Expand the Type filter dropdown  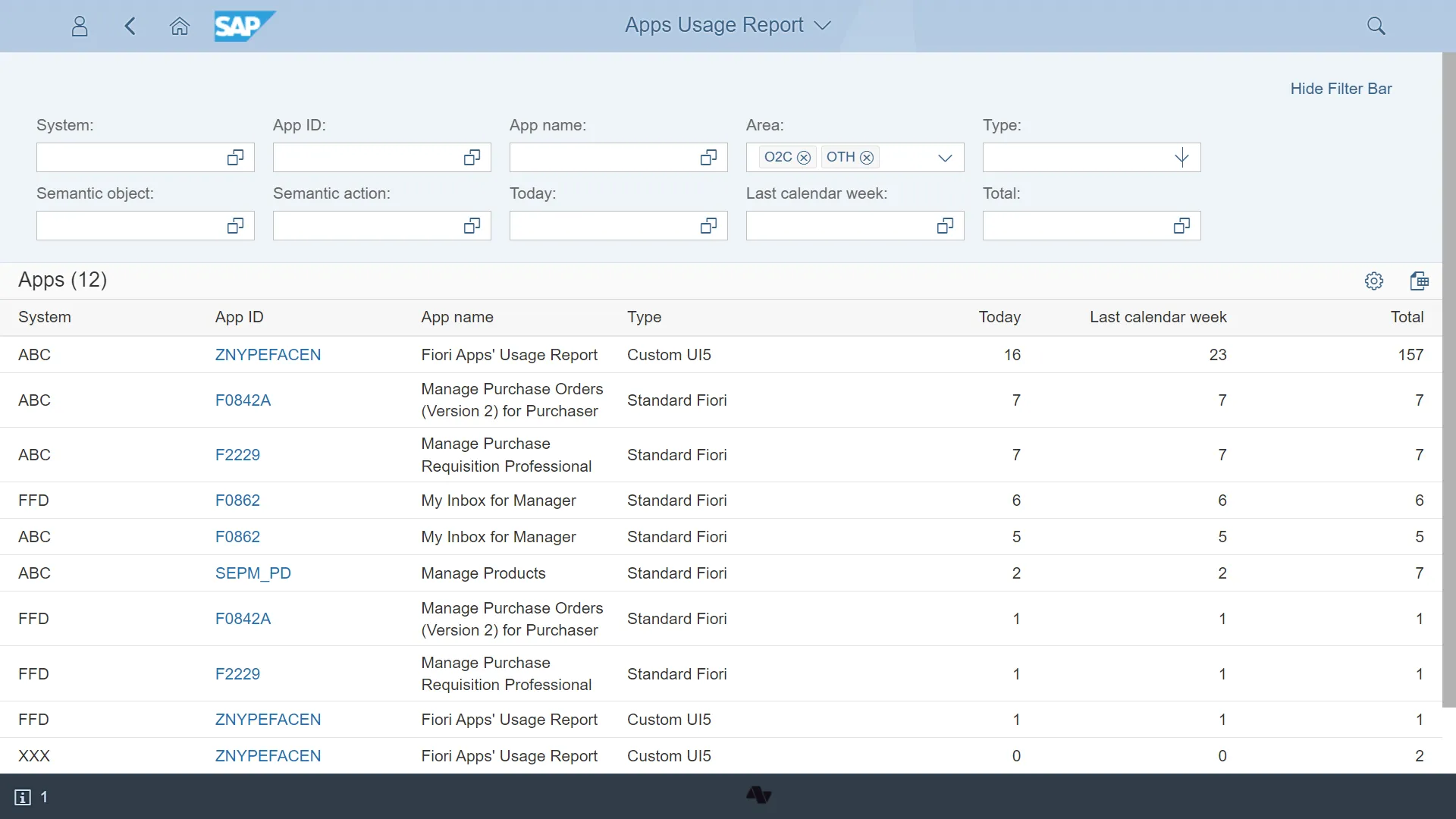pos(1181,158)
